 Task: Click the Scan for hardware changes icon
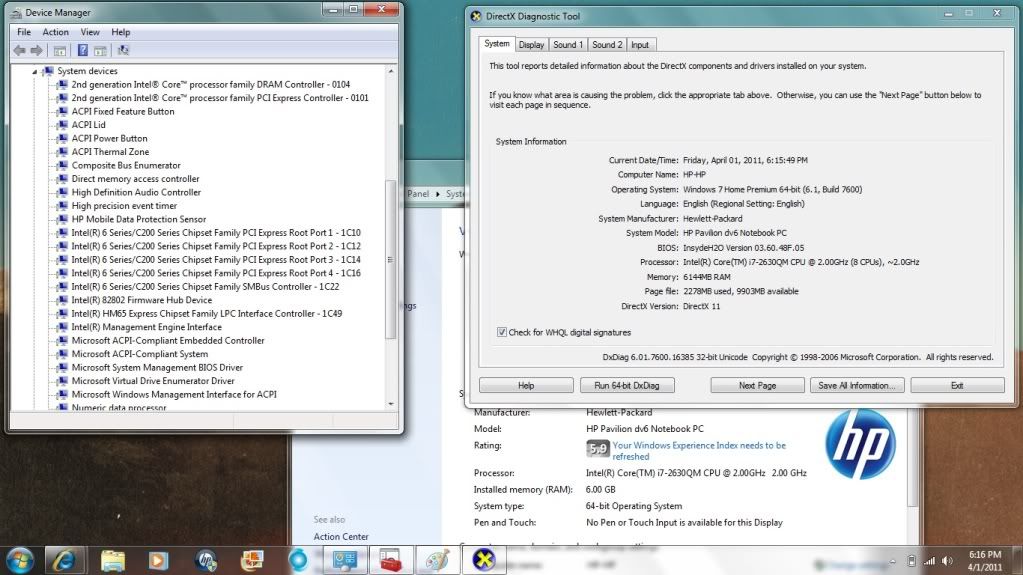tap(123, 50)
